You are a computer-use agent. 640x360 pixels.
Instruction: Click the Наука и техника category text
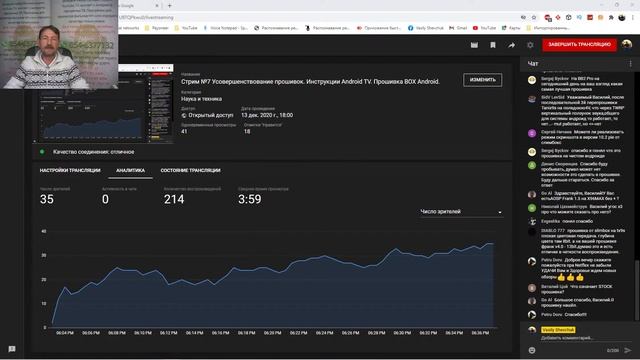tap(202, 99)
